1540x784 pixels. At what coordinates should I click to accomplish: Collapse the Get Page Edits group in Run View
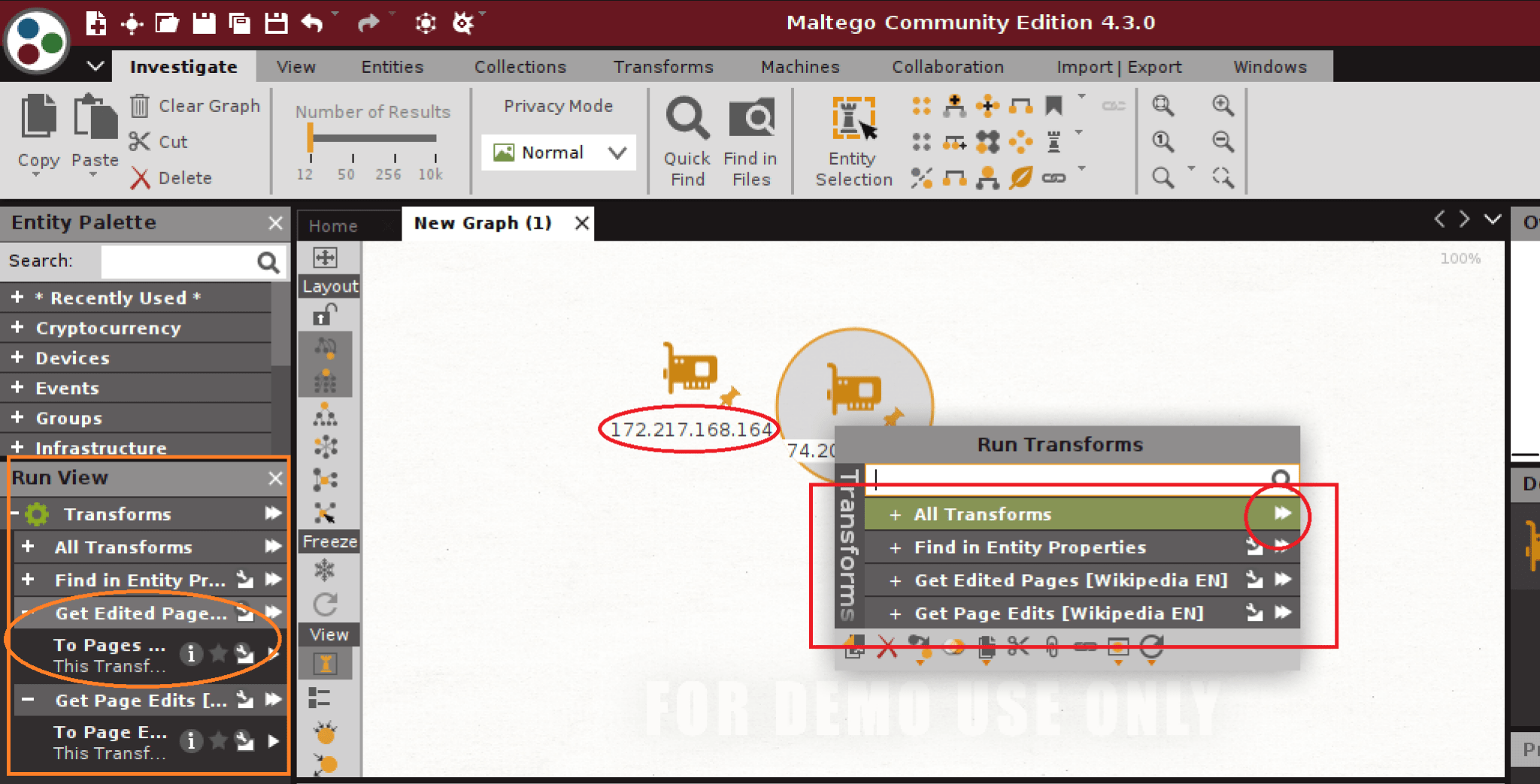(x=29, y=700)
